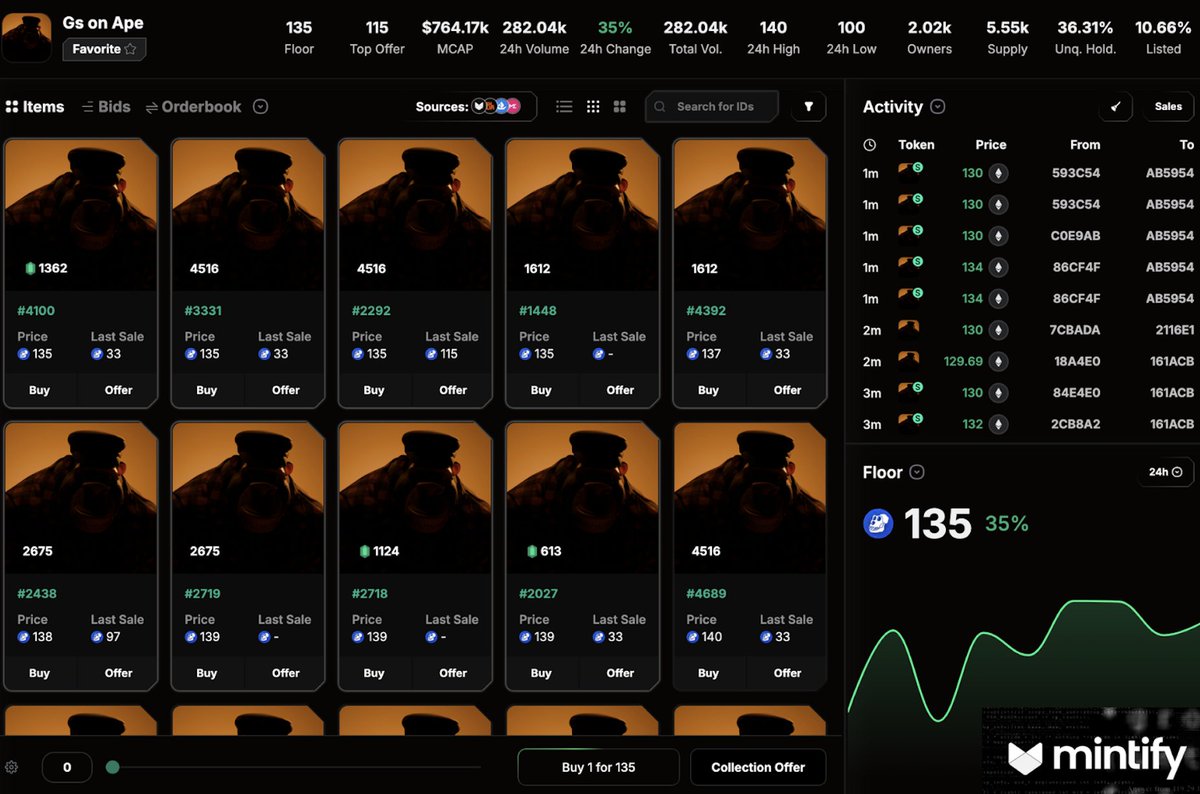Image resolution: width=1200 pixels, height=794 pixels.
Task: Open settings gear at bottom left
Action: pos(12,767)
